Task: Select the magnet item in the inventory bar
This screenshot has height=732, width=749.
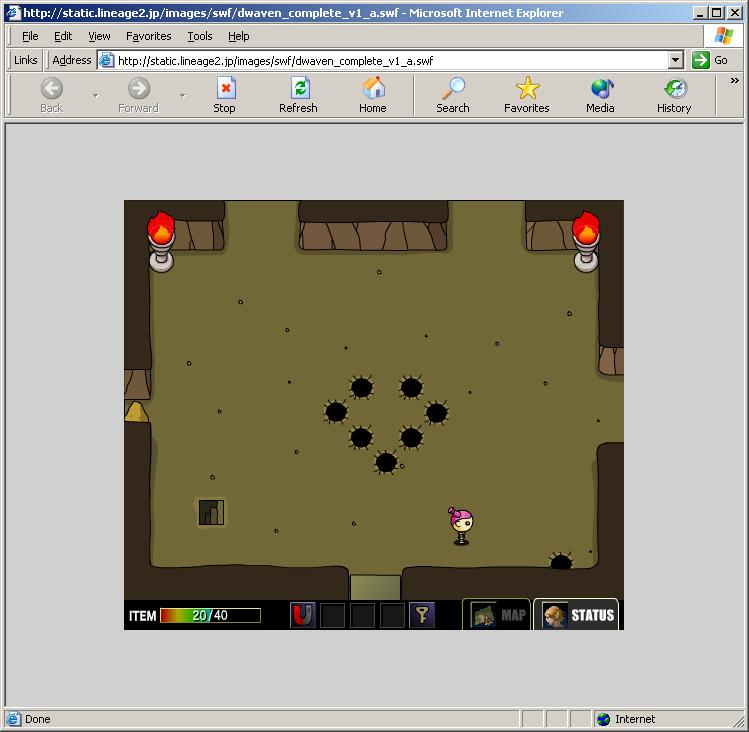Action: pos(303,615)
